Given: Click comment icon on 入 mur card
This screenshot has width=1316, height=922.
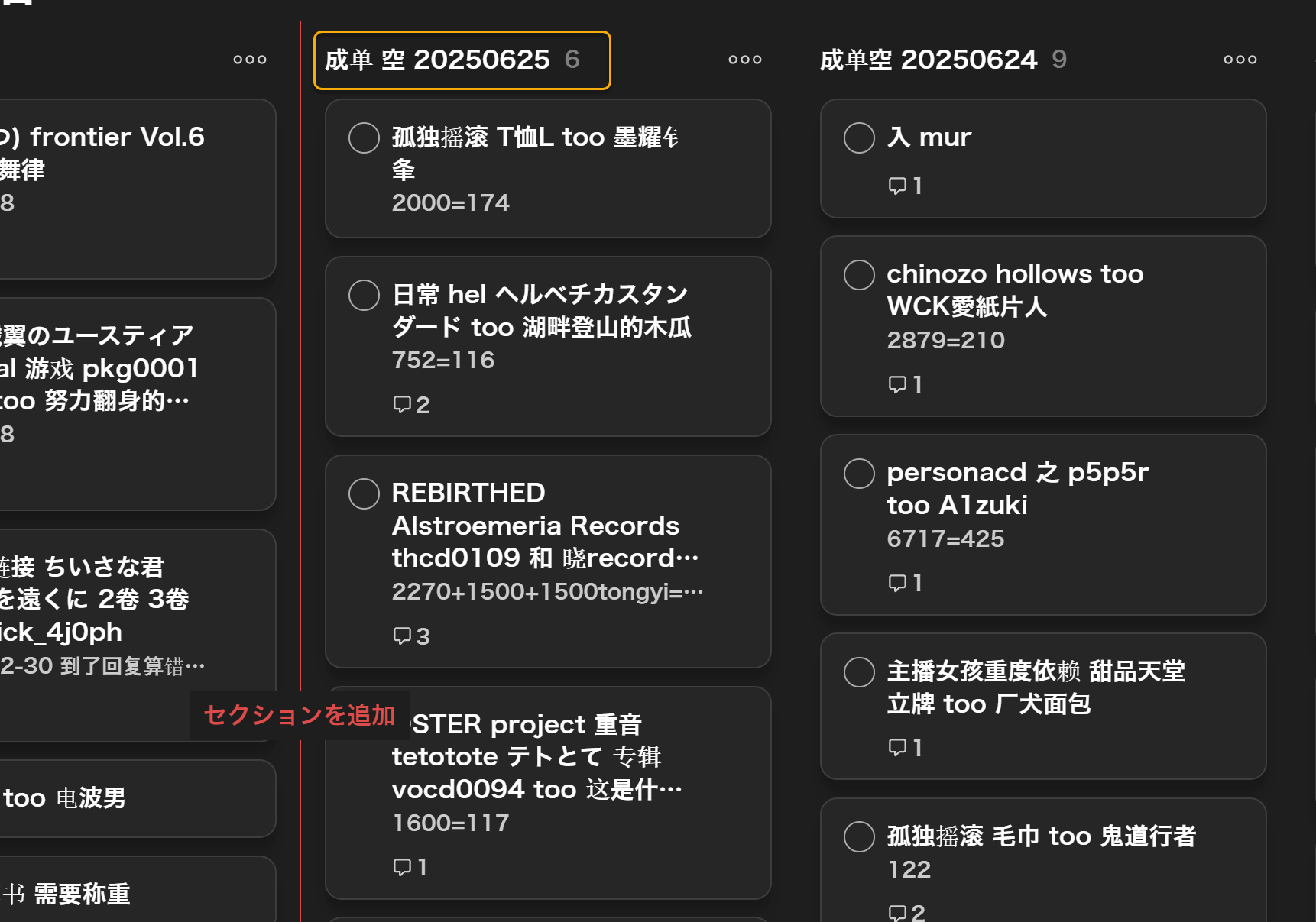Looking at the screenshot, I should pos(905,186).
